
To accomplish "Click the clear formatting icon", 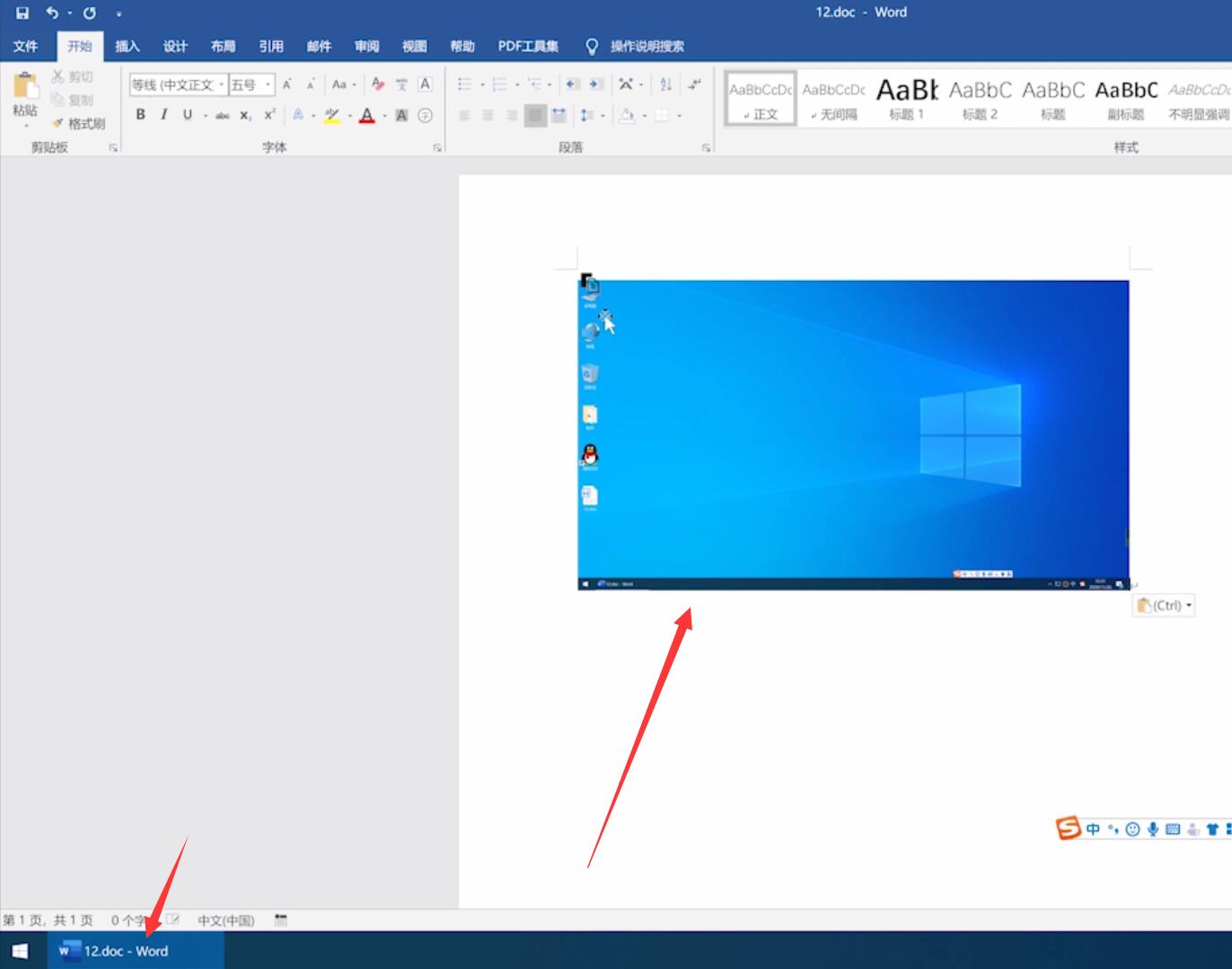I will pos(378,84).
